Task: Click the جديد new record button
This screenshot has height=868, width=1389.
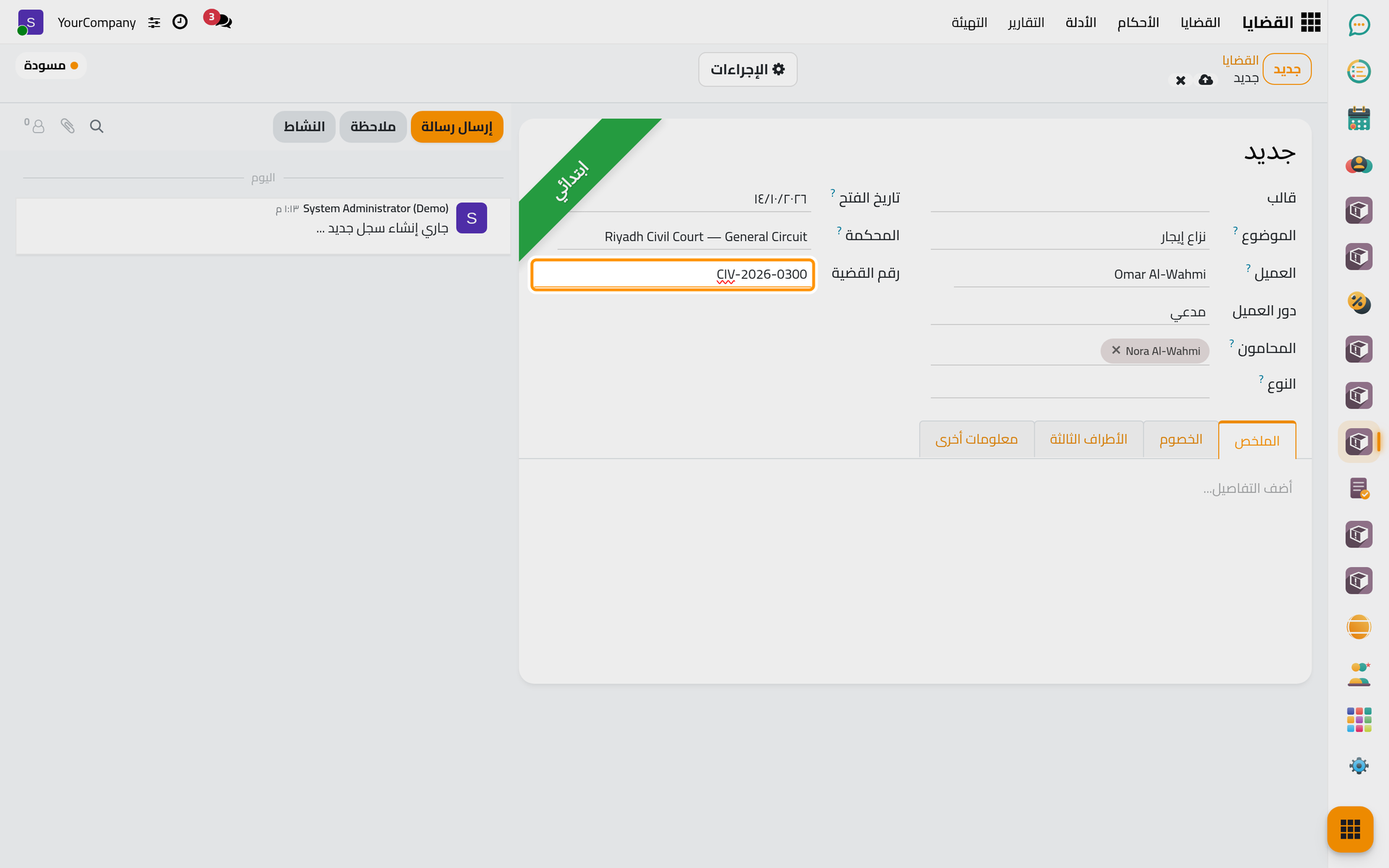Action: (1286, 69)
